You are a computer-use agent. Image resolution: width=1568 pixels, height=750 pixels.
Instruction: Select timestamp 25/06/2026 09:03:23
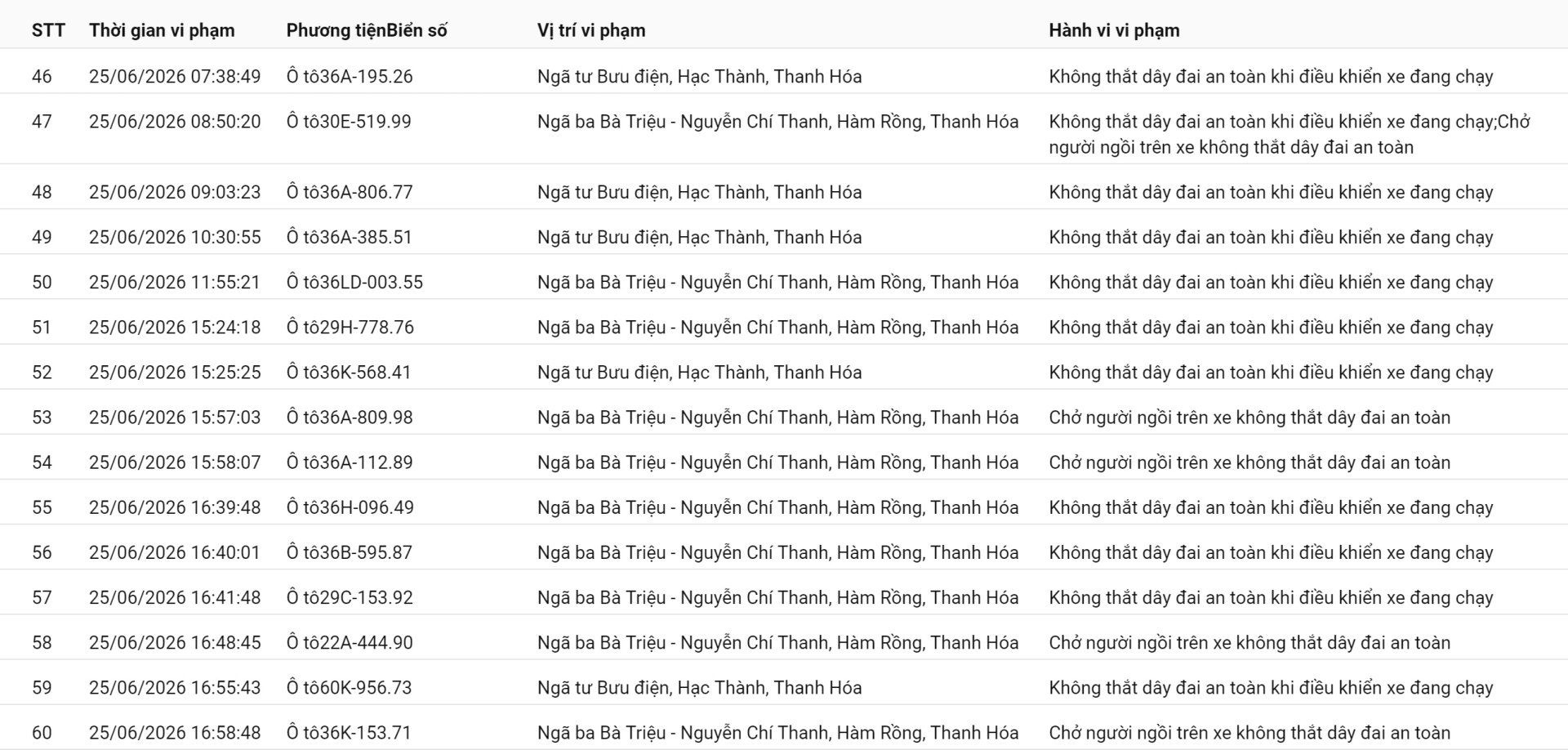175,193
